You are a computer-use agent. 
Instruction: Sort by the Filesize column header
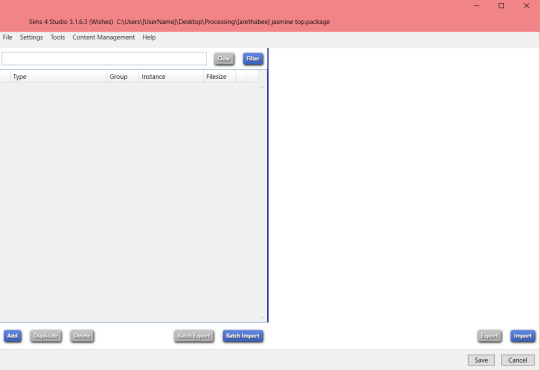(219, 76)
